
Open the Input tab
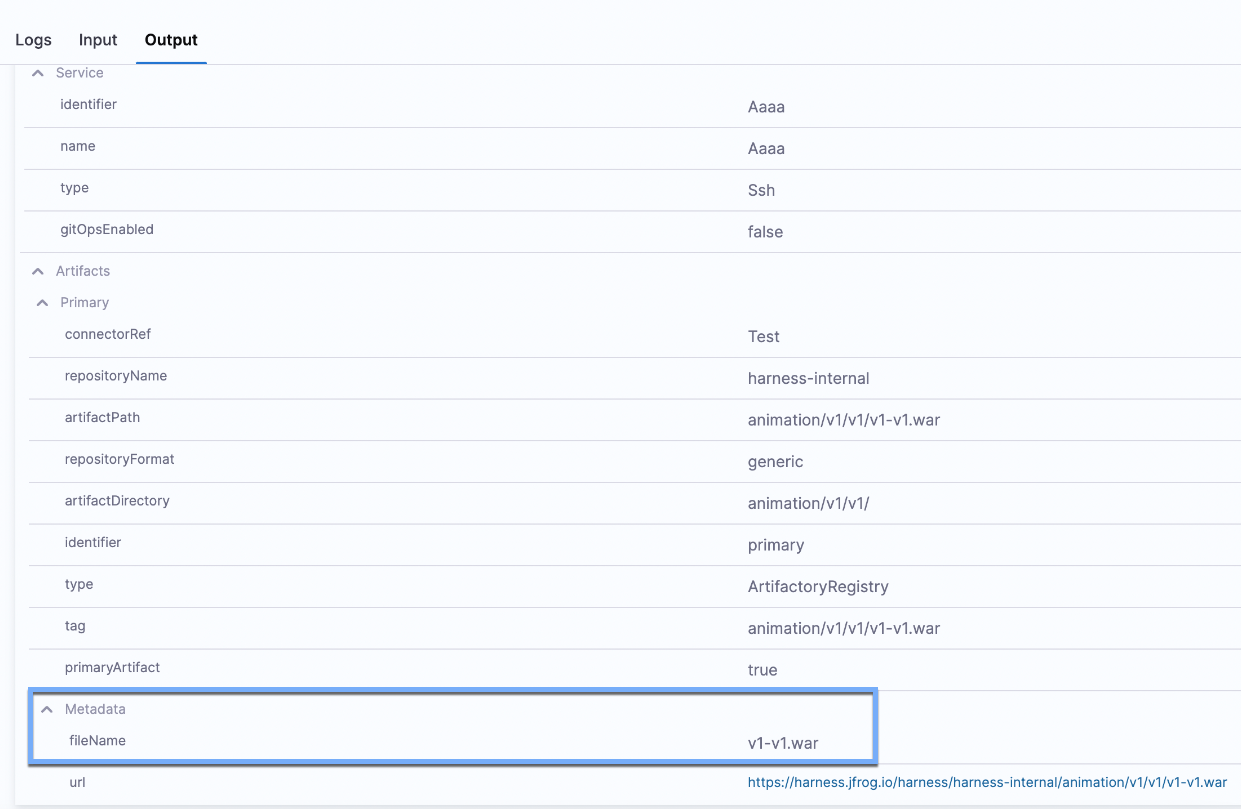coord(98,40)
